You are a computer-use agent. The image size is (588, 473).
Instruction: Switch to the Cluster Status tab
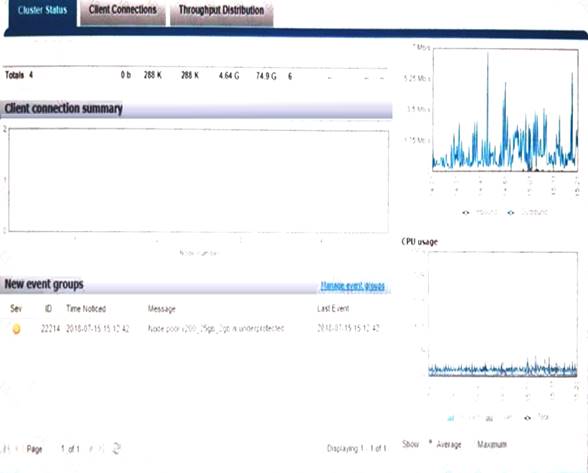click(42, 11)
